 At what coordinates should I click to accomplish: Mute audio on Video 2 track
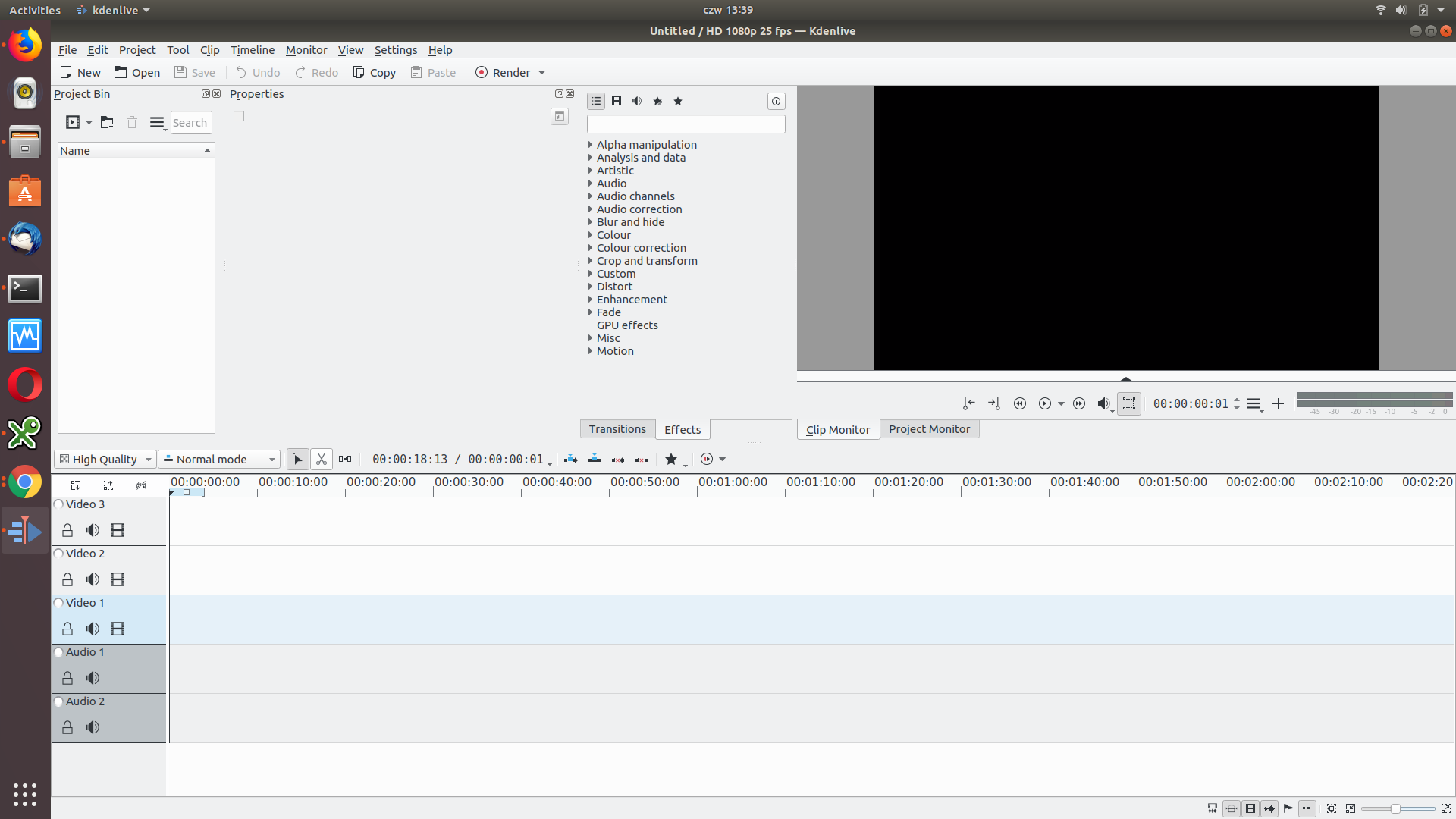(x=93, y=579)
